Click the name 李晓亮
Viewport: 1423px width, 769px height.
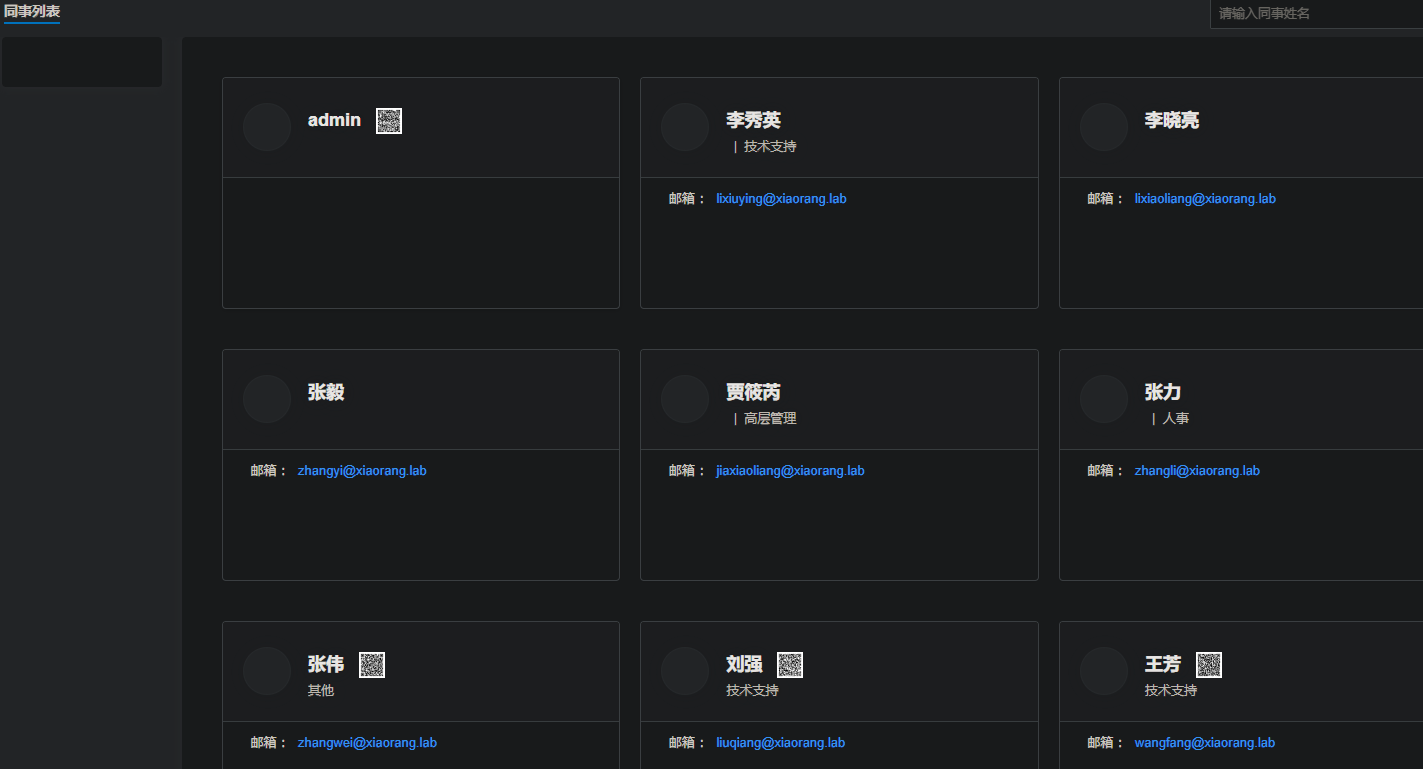[x=1172, y=120]
